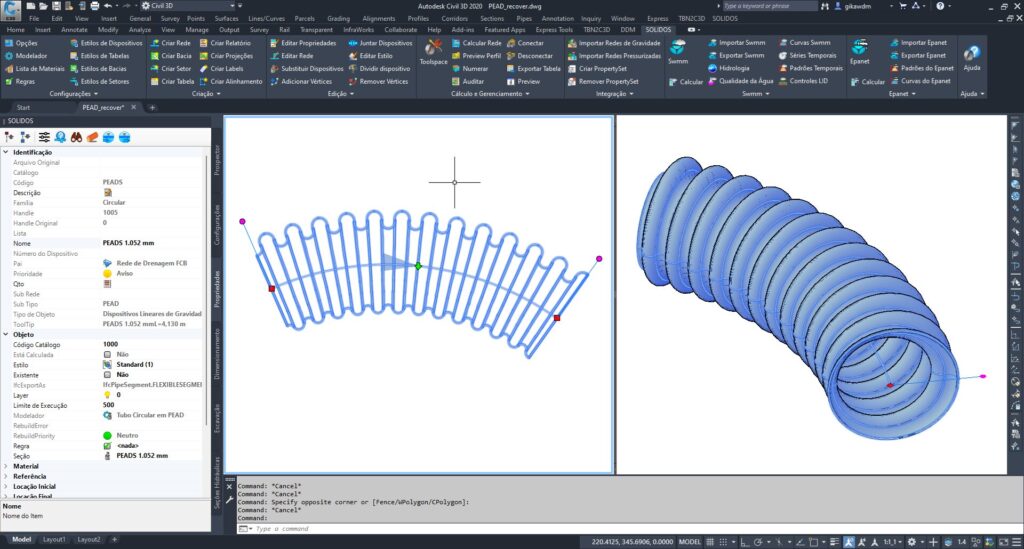Open Editar Propriedades
Image resolution: width=1024 pixels, height=549 pixels.
click(x=303, y=43)
